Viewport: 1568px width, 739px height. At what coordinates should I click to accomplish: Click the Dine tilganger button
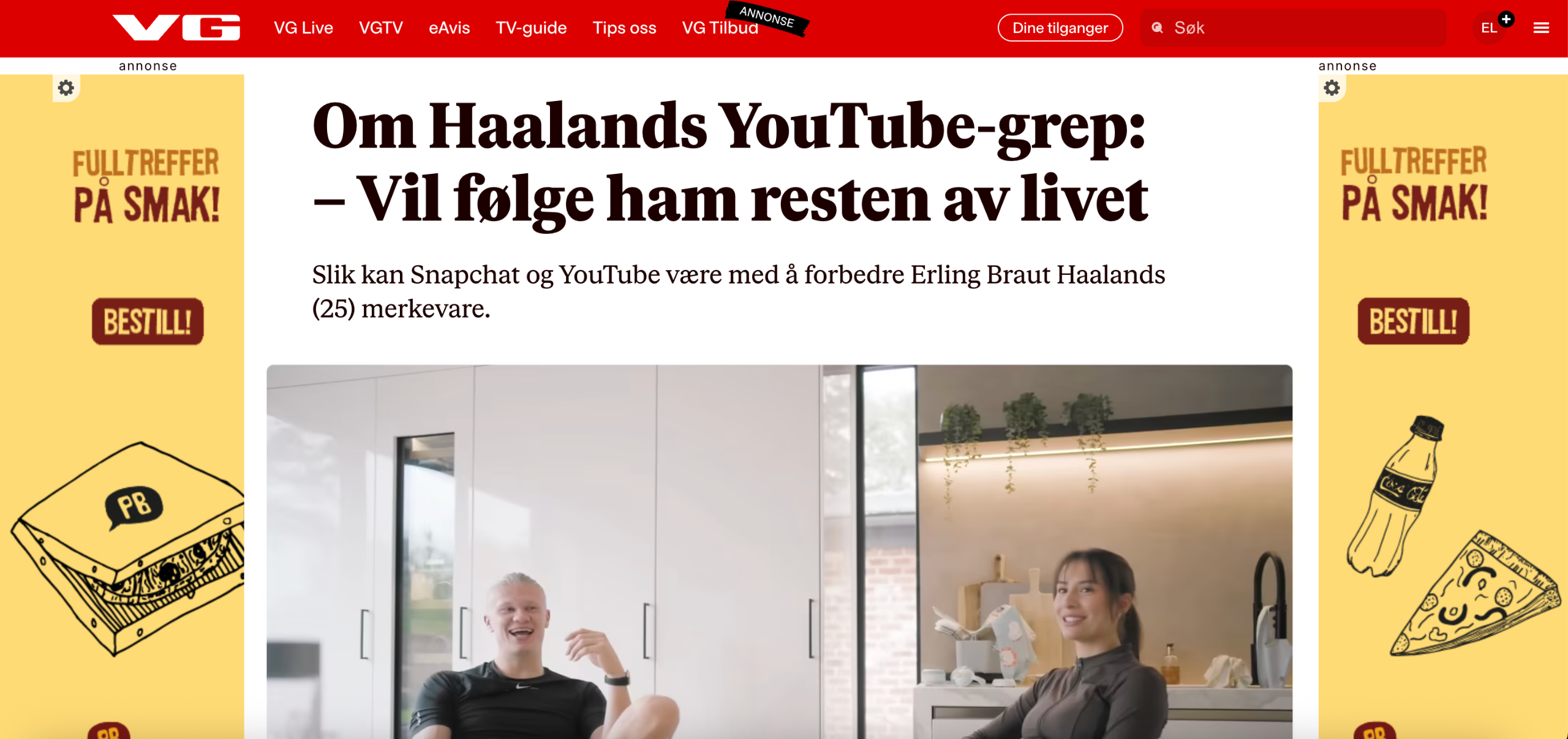[1060, 28]
